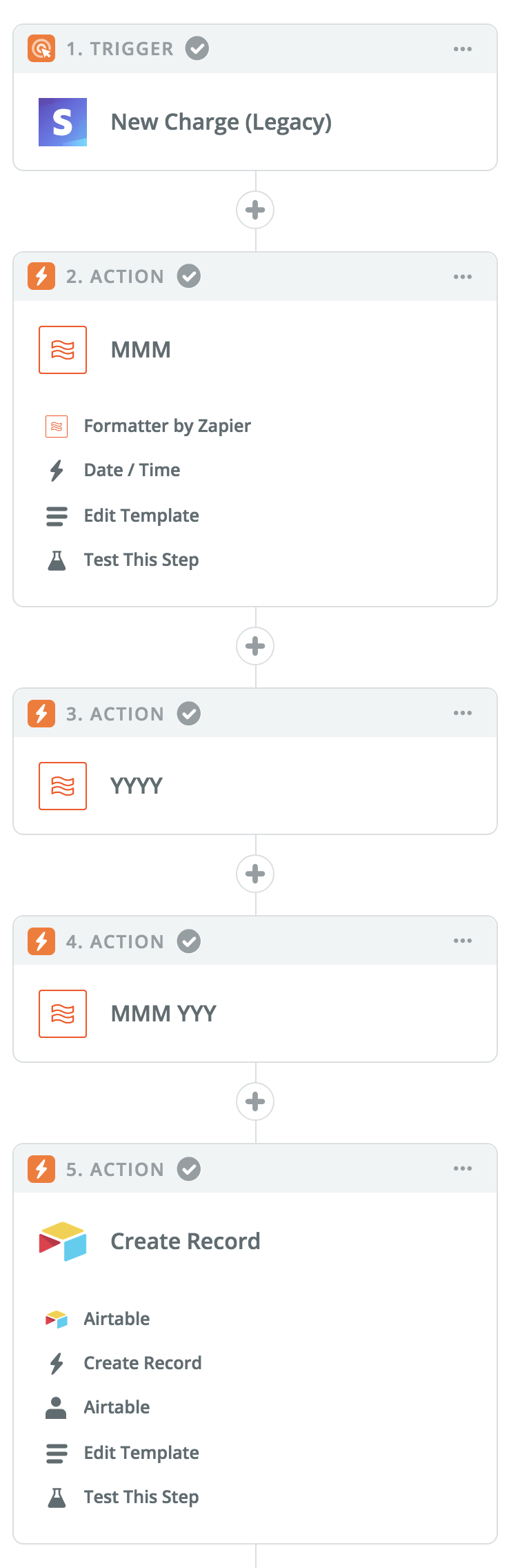This screenshot has width=520, height=1568.
Task: Click the lightning bolt icon of step 3
Action: (x=41, y=713)
